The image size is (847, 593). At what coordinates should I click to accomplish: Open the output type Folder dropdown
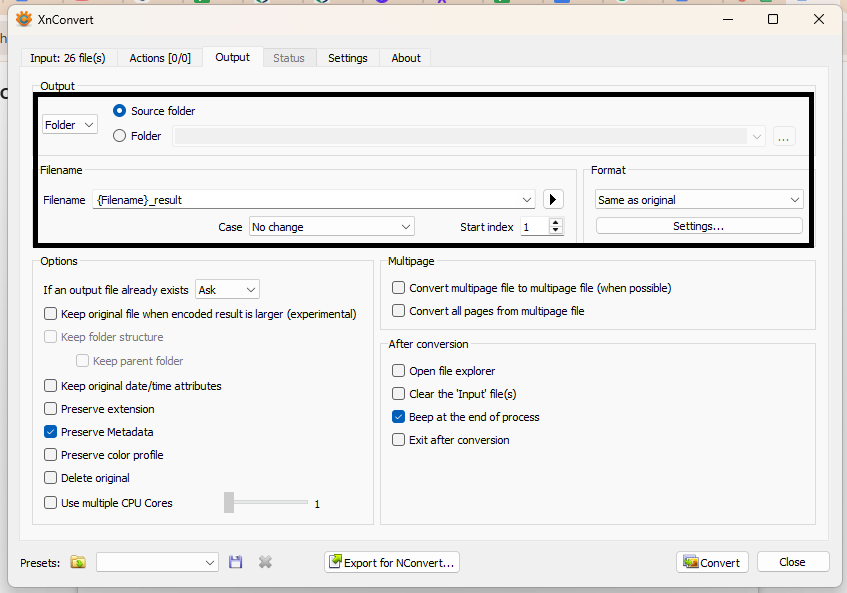pos(70,125)
